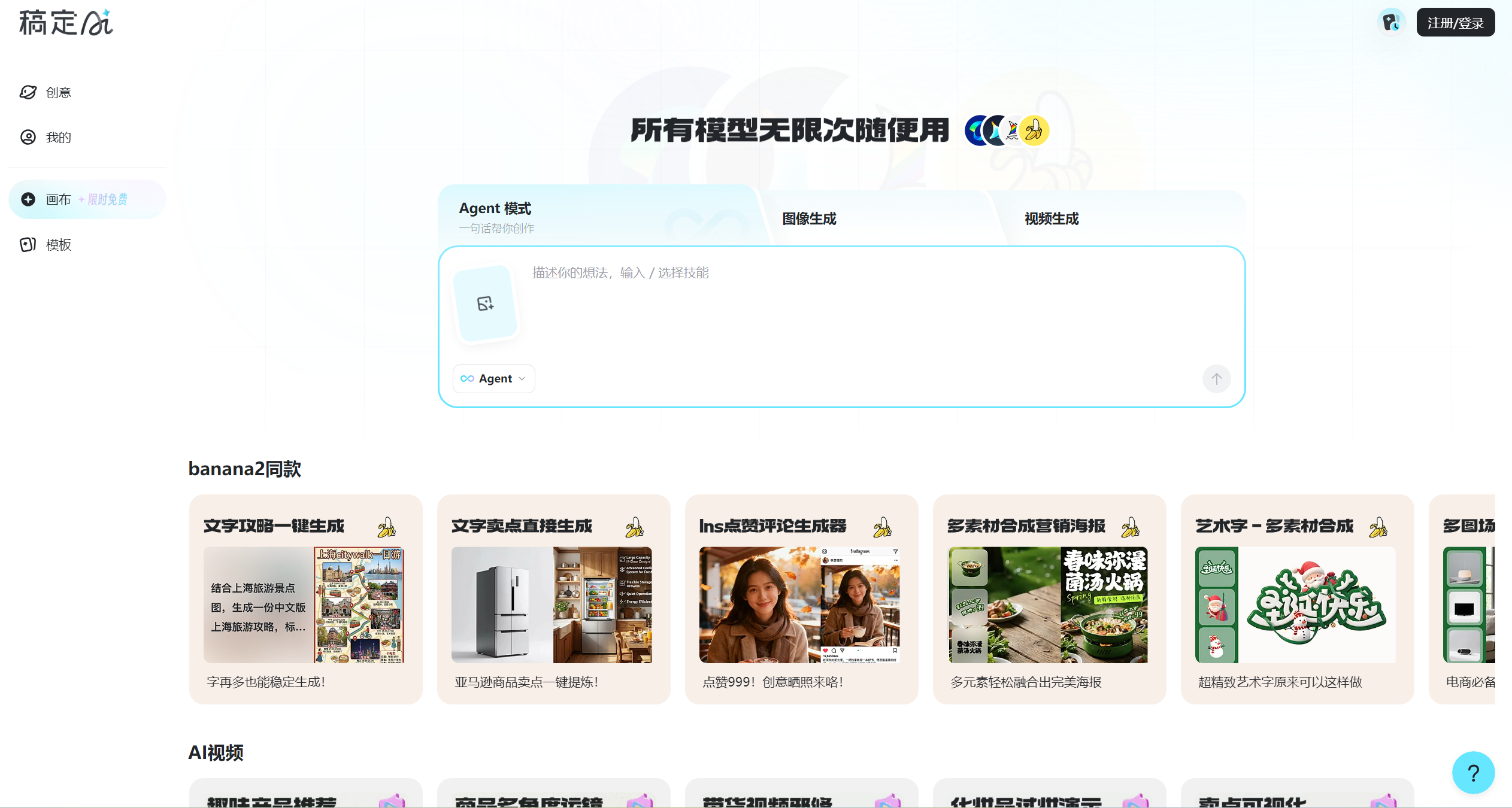Open the 多素材合成营销海报 card
This screenshot has height=808, width=1512.
(1049, 599)
